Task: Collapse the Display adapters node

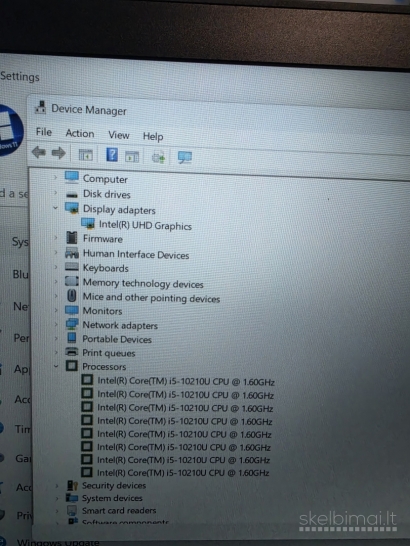Action: click(55, 208)
